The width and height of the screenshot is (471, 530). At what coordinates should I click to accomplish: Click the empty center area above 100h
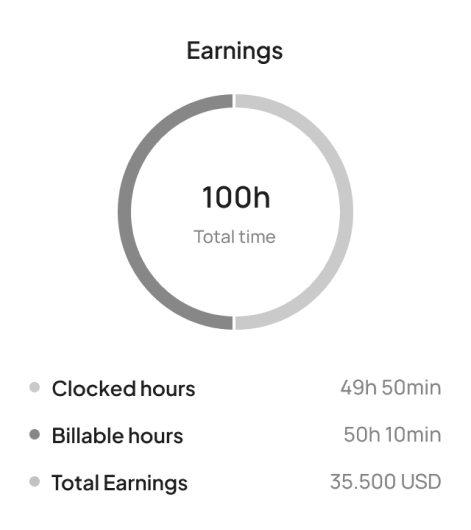click(235, 149)
